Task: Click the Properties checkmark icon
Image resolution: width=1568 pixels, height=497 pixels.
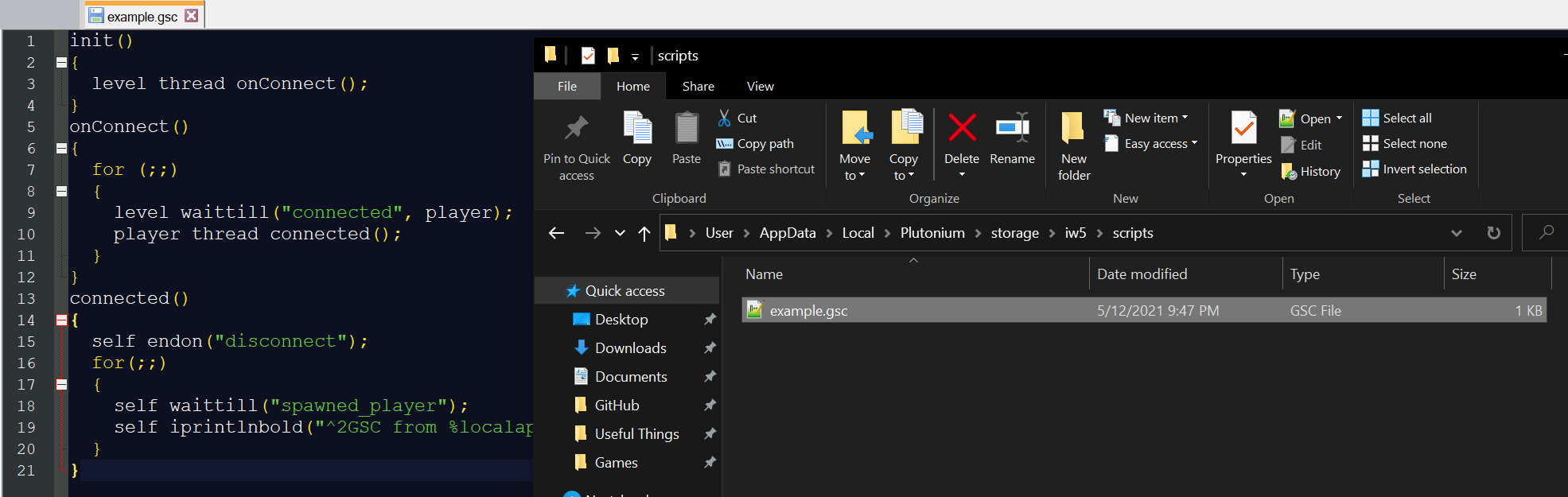Action: click(x=1243, y=128)
